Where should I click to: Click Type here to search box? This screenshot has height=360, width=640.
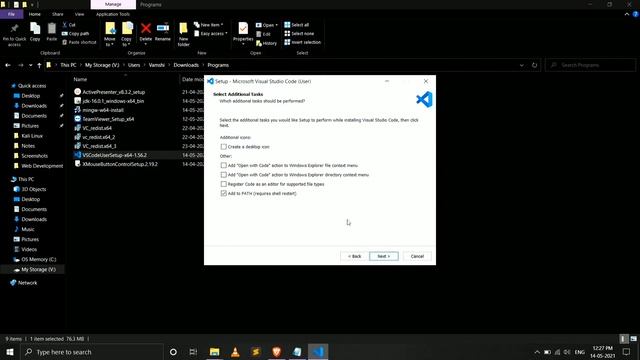tap(92, 351)
